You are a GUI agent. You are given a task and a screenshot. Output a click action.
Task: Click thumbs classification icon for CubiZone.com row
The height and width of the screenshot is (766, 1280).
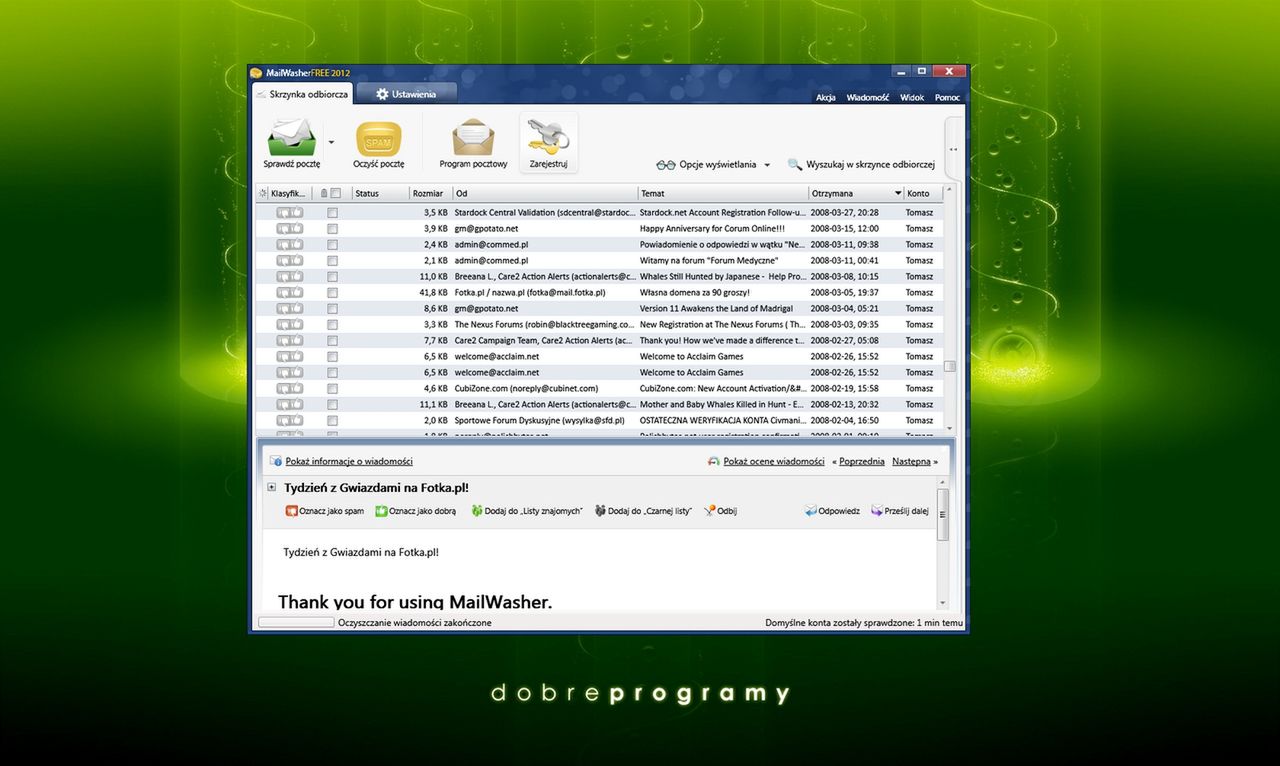pyautogui.click(x=290, y=389)
